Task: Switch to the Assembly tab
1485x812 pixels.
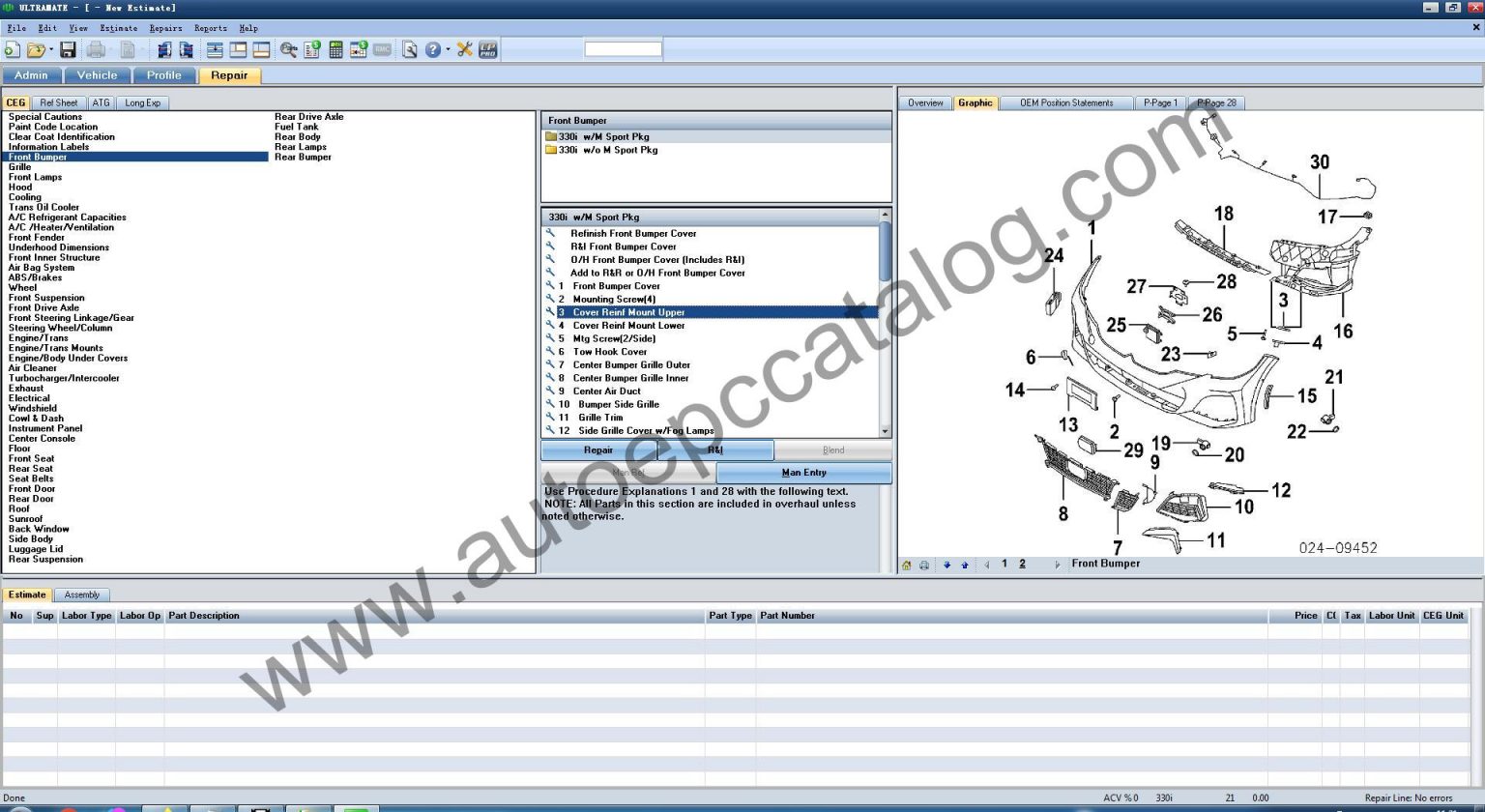Action: 82,594
